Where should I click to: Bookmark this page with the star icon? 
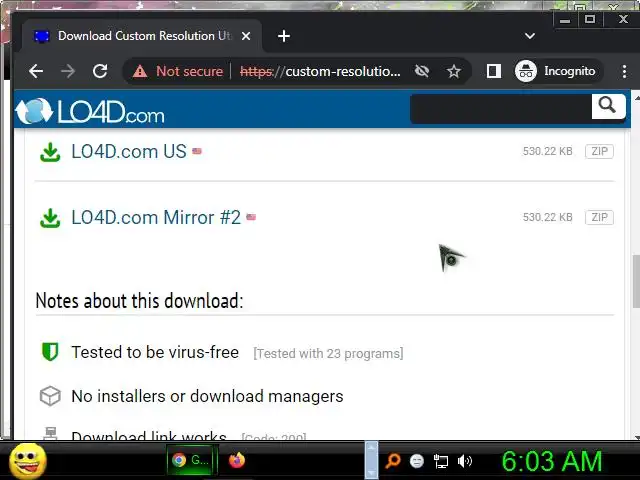point(453,71)
